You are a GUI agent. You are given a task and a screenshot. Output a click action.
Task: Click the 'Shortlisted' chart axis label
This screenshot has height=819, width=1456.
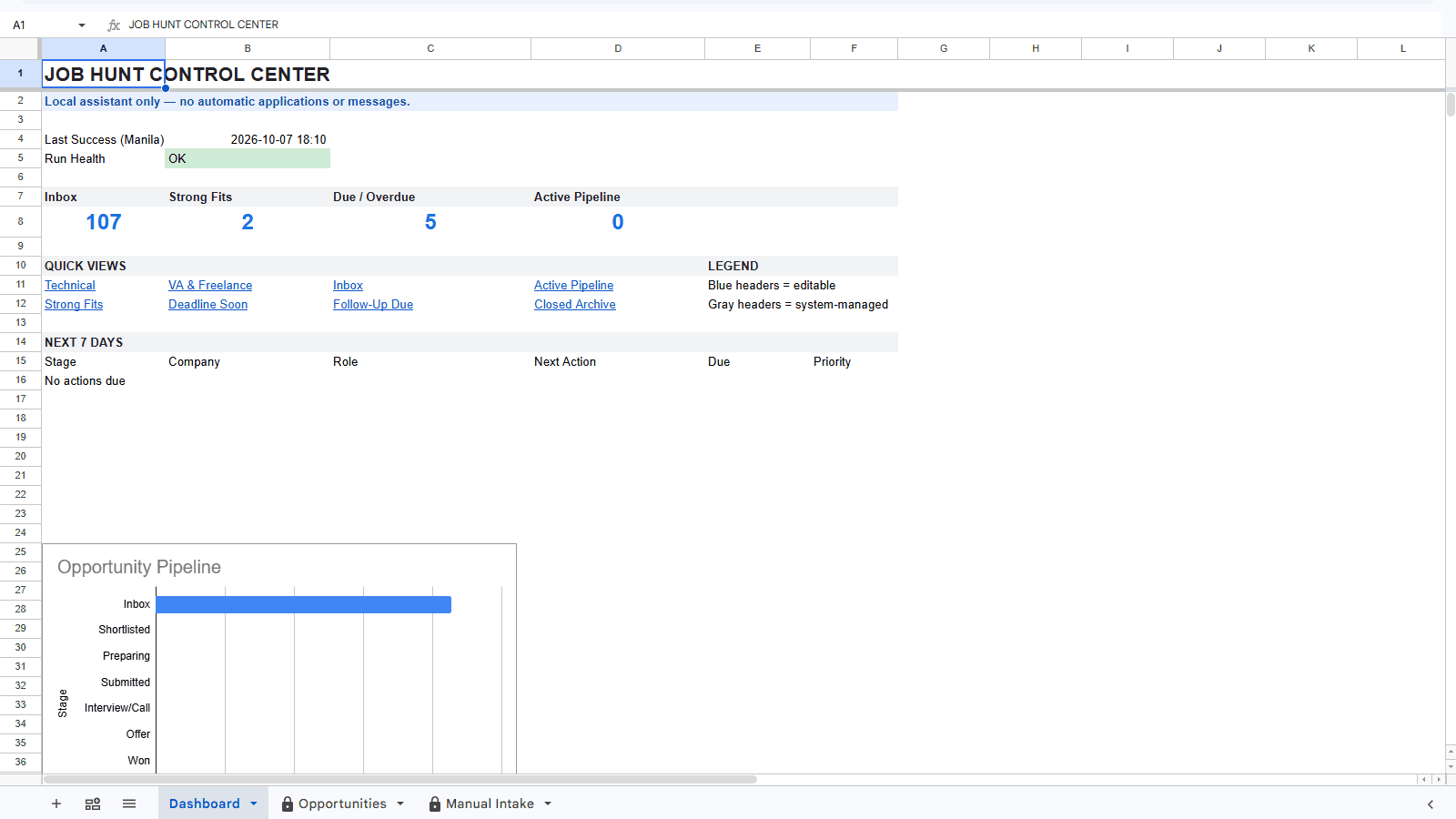click(125, 630)
